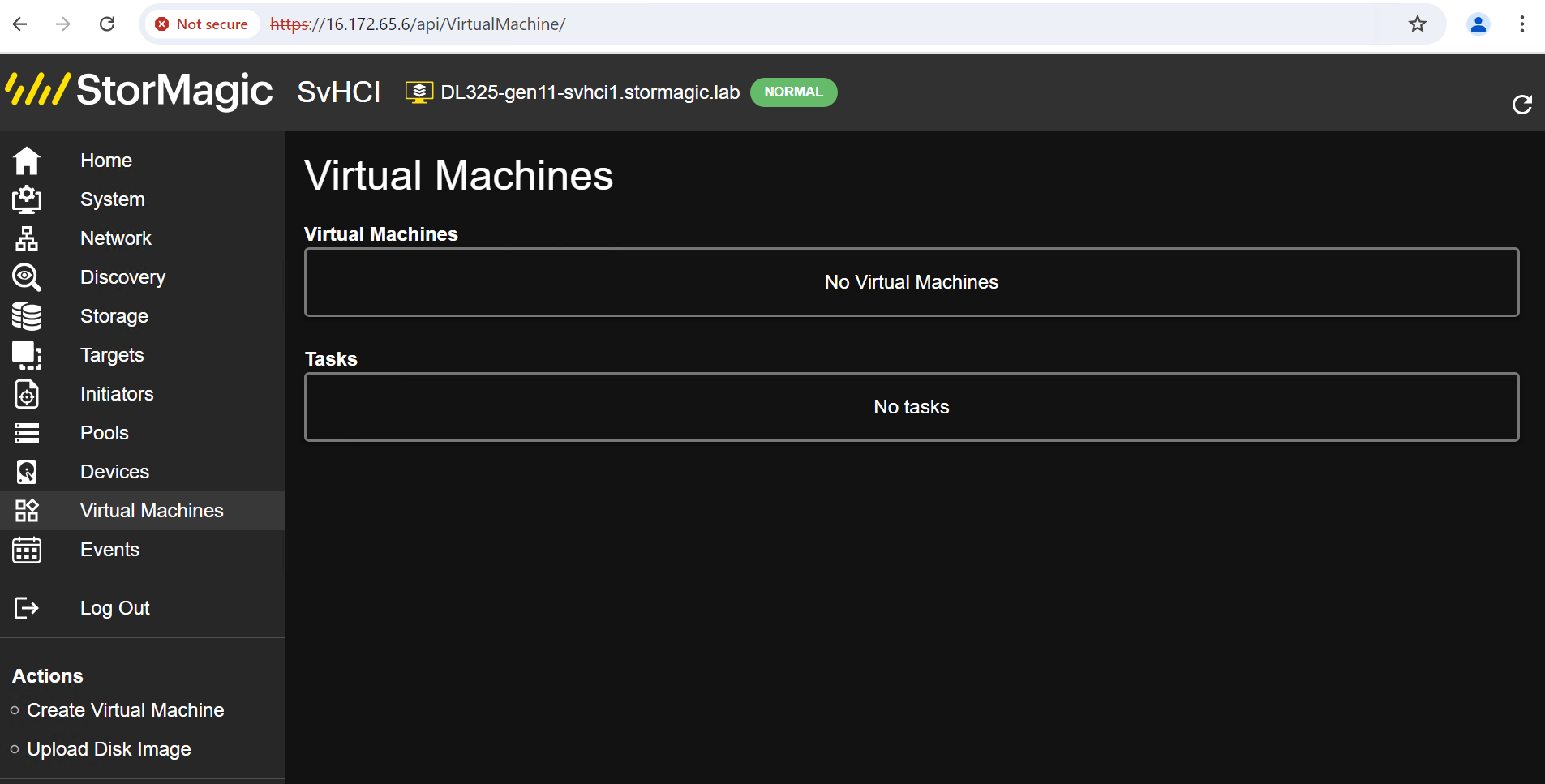Open the Targets menu item
This screenshot has width=1545, height=784.
coord(112,355)
